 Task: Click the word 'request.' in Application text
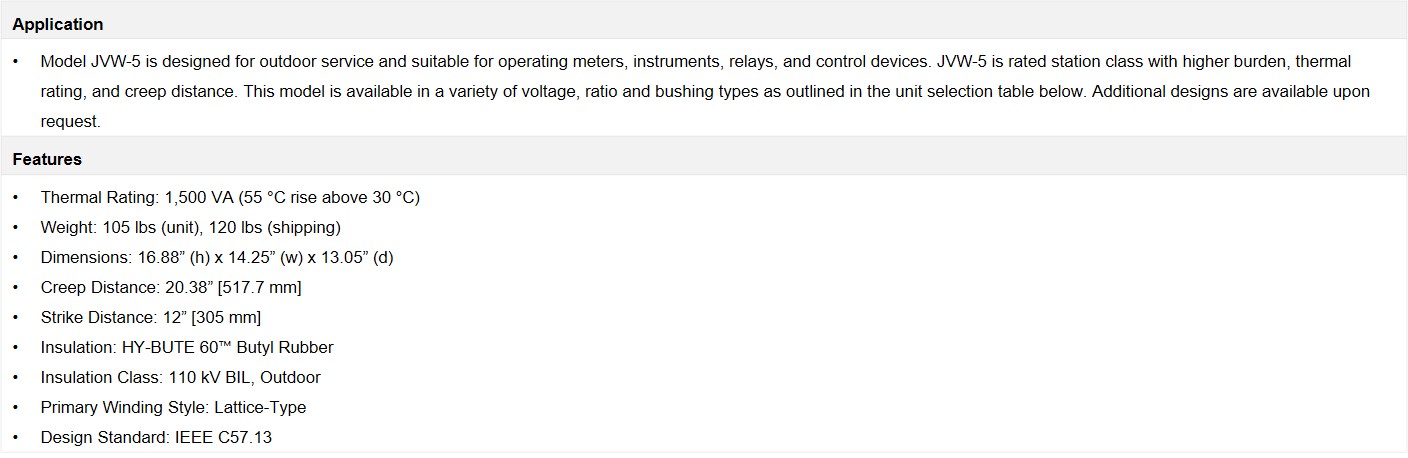[x=71, y=122]
